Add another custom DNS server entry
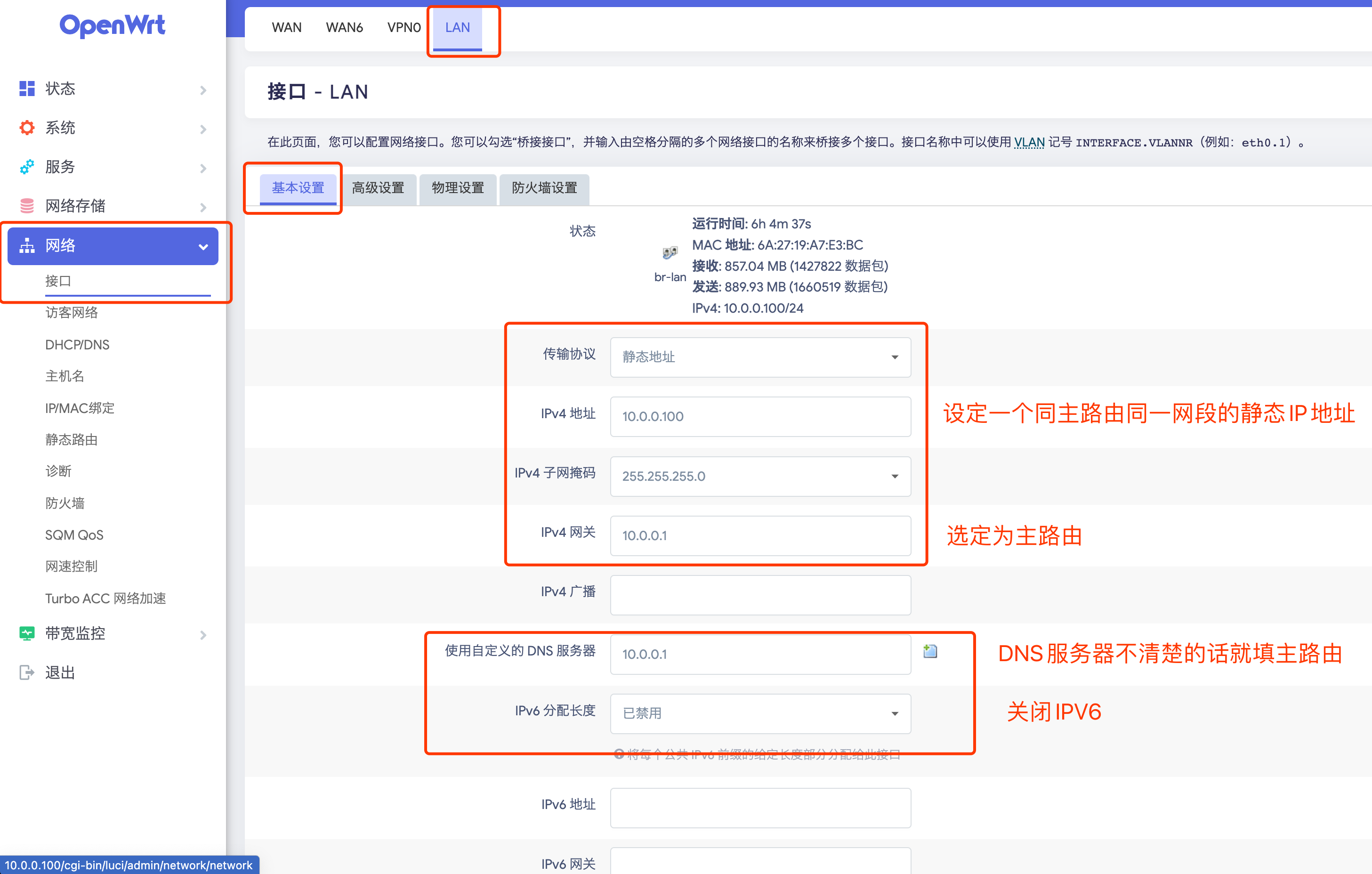Image resolution: width=1372 pixels, height=874 pixels. [930, 651]
